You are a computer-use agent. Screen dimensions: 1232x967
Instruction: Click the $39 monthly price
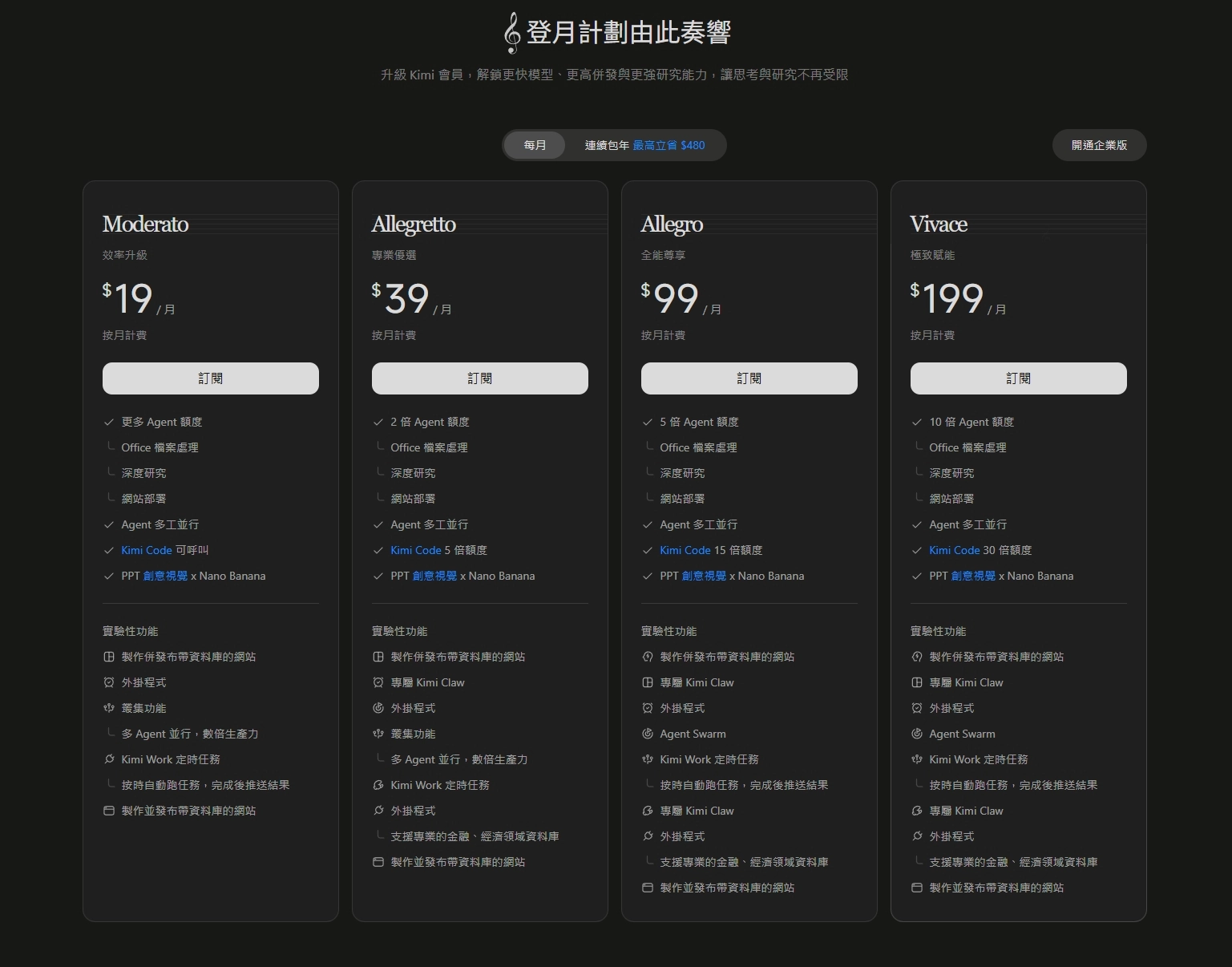[x=401, y=298]
